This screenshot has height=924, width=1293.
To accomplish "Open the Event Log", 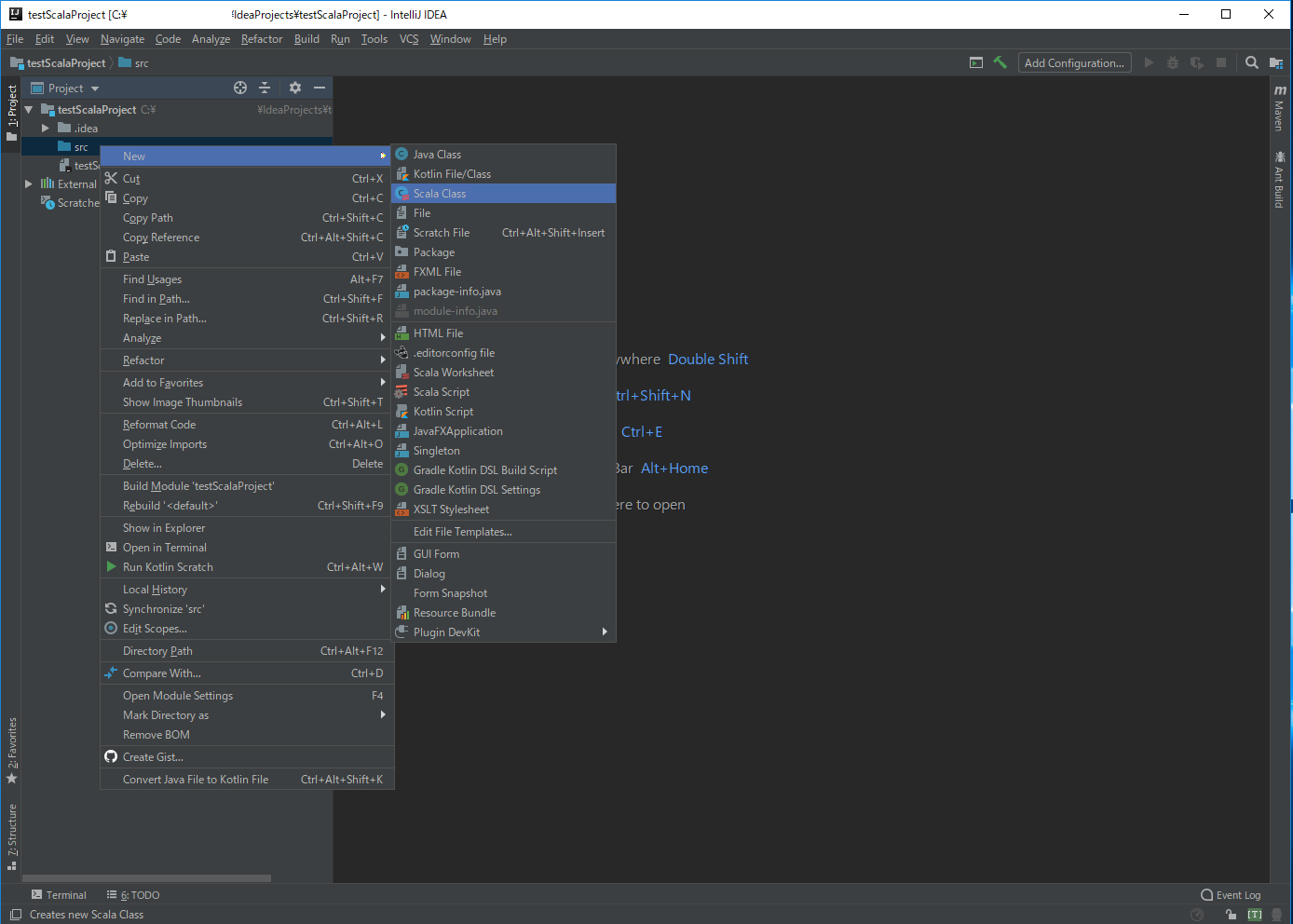I will point(1231,895).
